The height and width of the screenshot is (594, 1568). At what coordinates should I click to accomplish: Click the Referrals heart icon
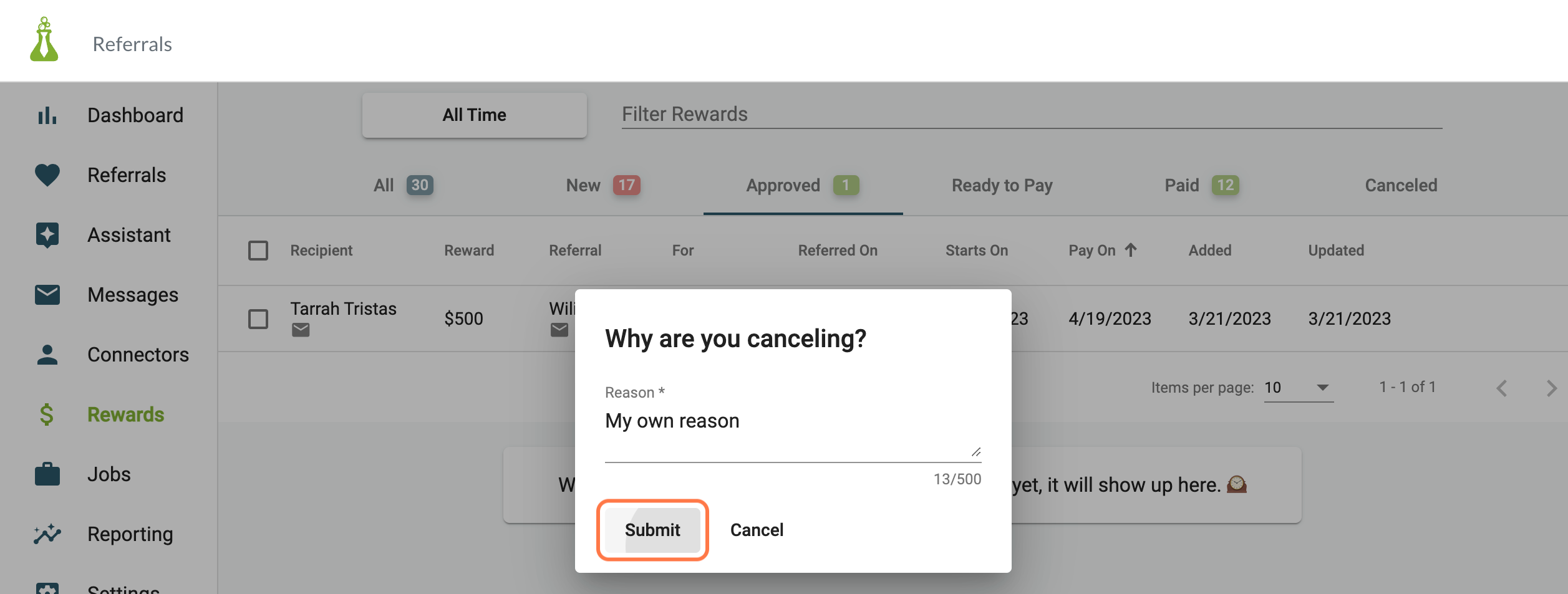pyautogui.click(x=47, y=175)
